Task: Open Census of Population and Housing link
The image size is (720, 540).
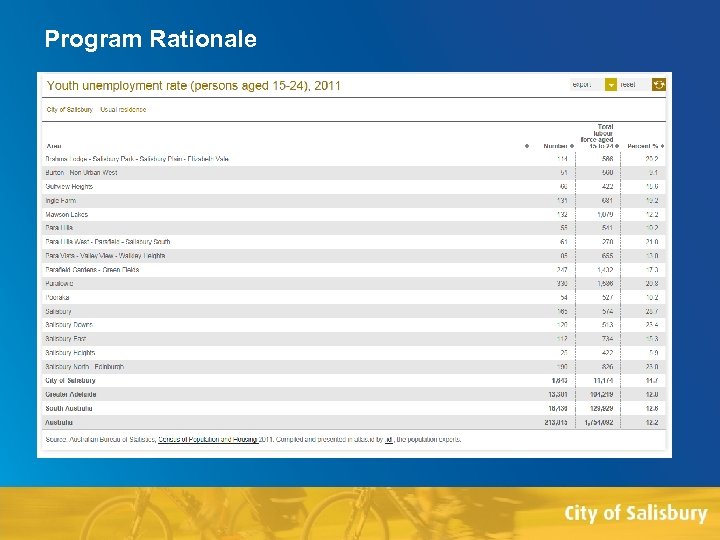Action: 208,439
